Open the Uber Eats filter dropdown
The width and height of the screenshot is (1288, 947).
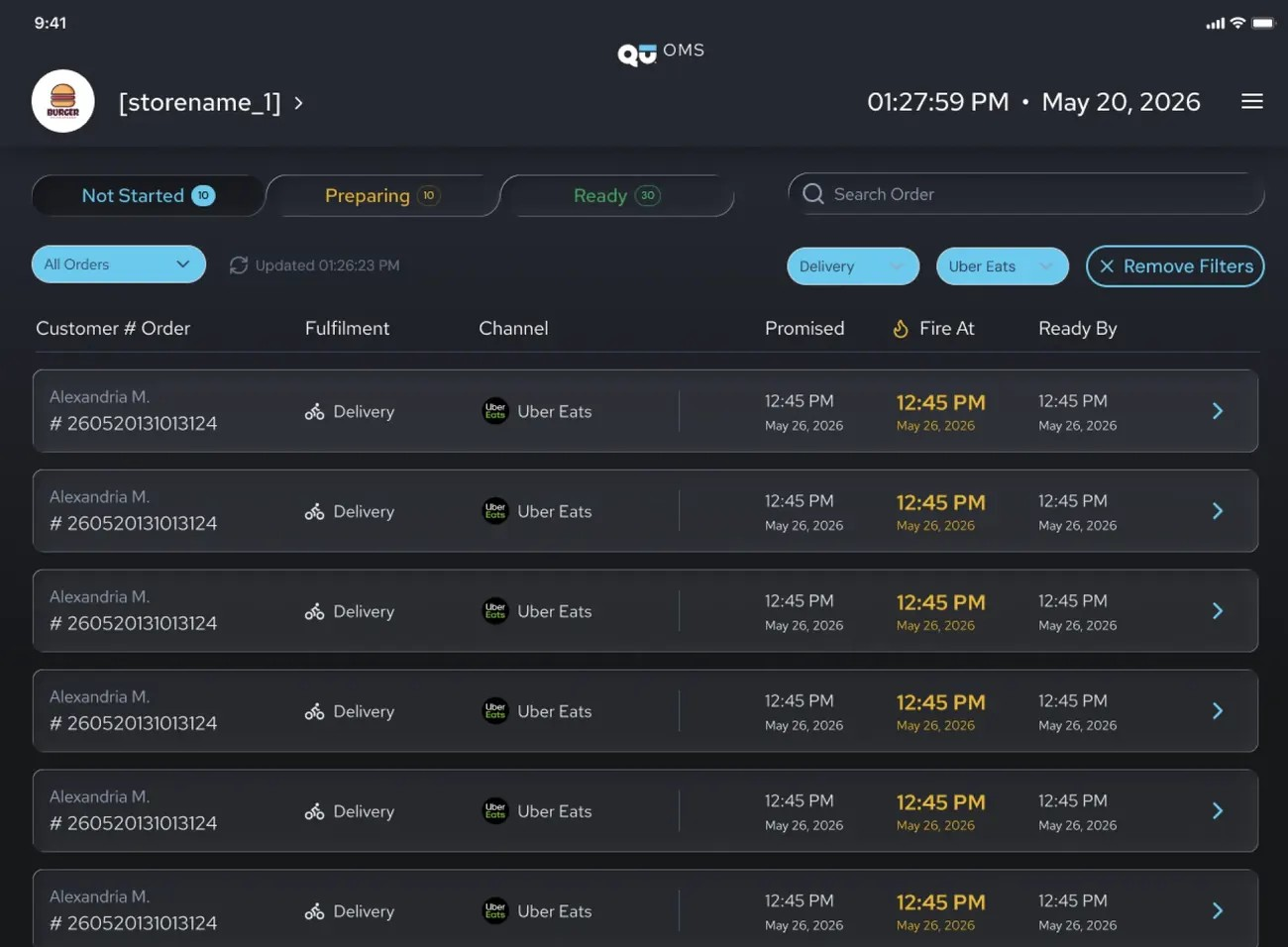[1003, 266]
